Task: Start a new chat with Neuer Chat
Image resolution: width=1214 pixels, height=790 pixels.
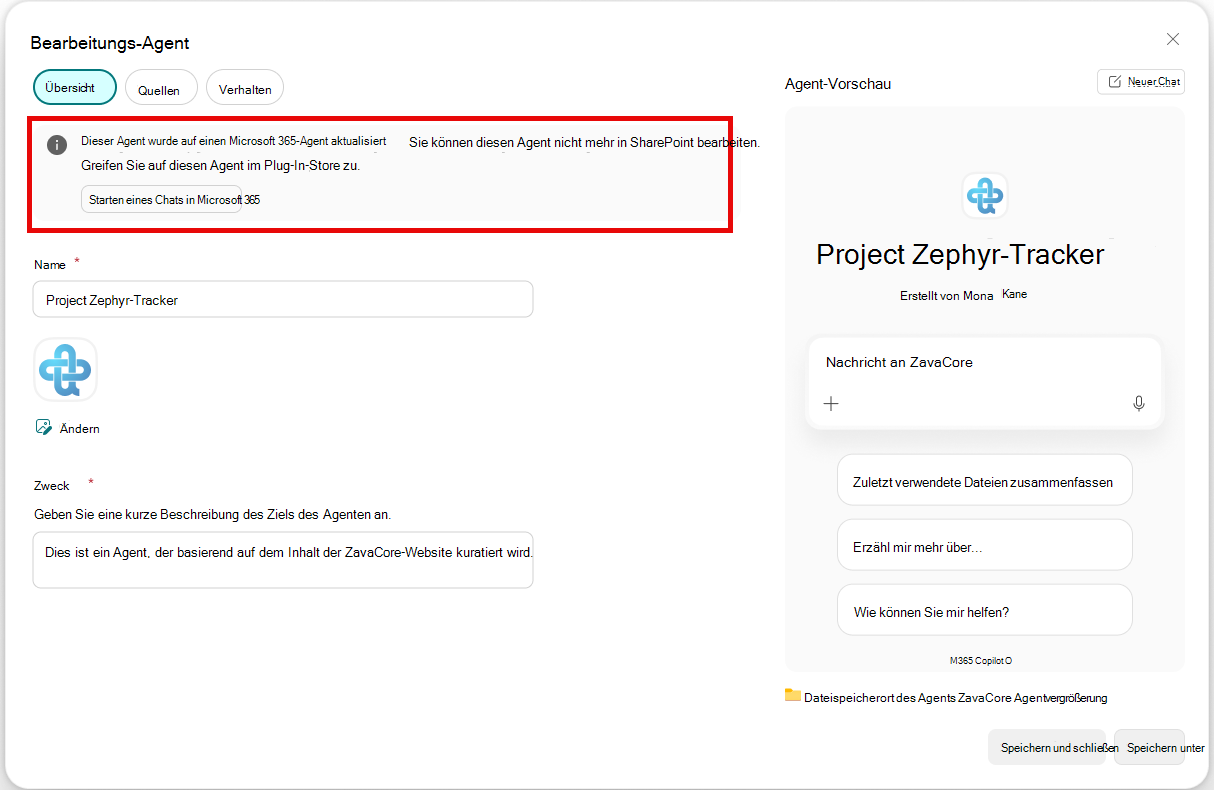Action: coord(1141,82)
